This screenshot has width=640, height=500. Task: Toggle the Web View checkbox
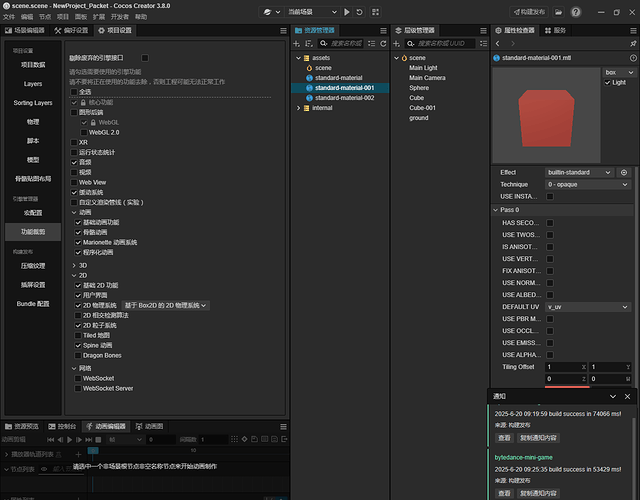(74, 182)
